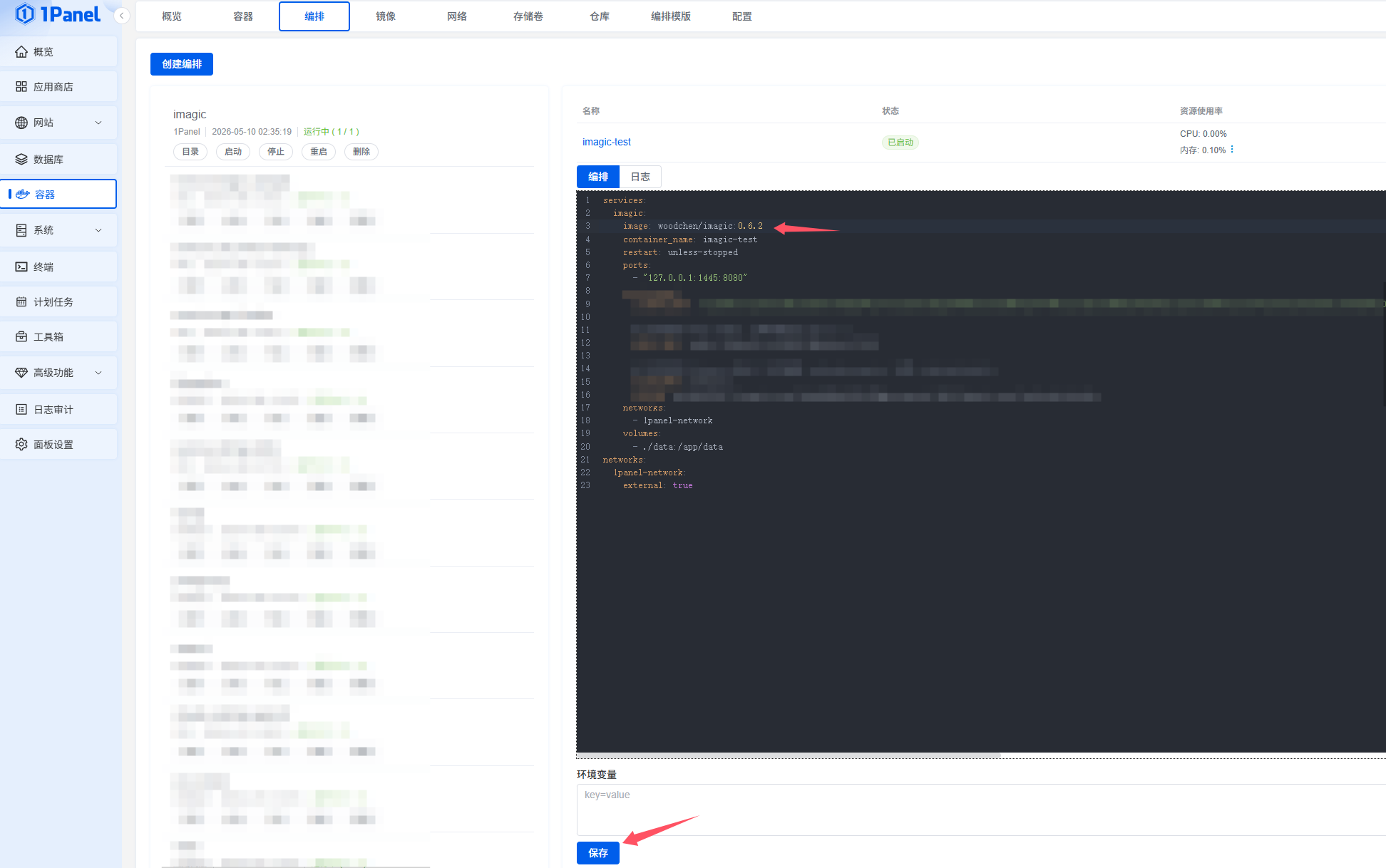Click the horizontal scrollbar under the code editor
The image size is (1386, 868).
(789, 755)
